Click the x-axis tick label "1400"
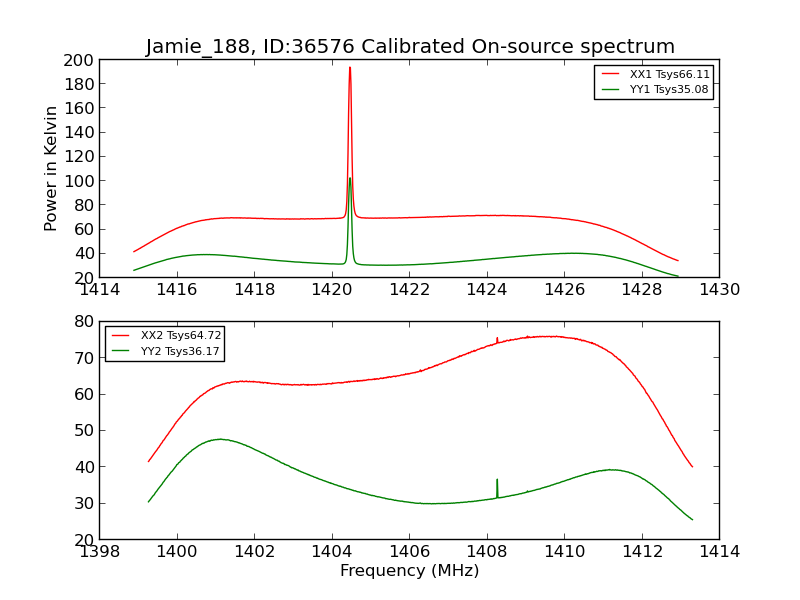 177,551
